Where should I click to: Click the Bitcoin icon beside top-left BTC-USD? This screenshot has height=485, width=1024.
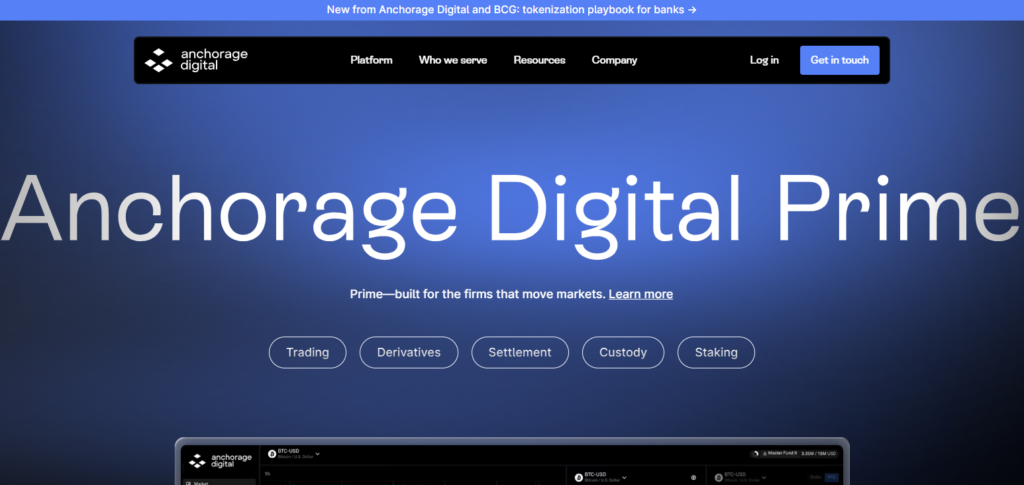coord(272,454)
